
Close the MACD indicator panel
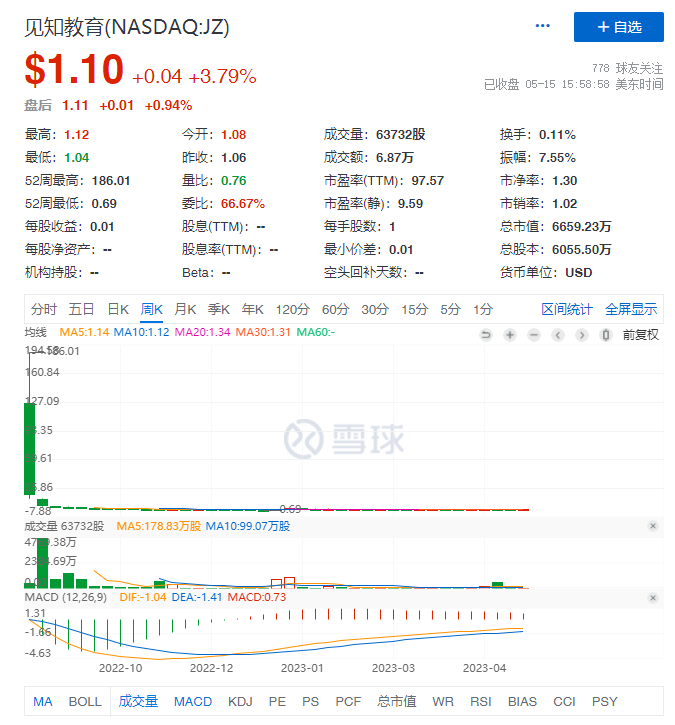(x=653, y=597)
